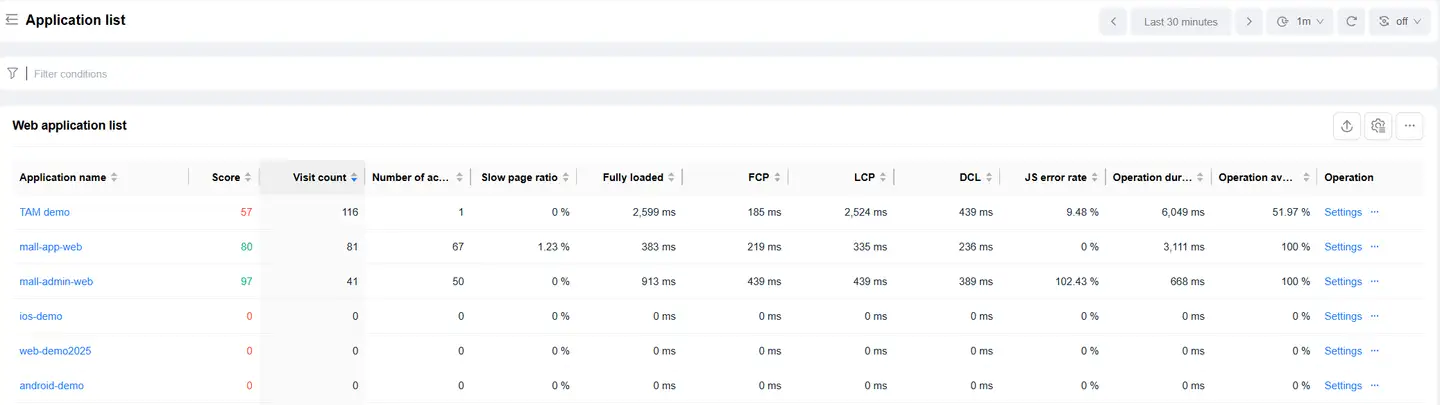Click the export upload icon
The height and width of the screenshot is (405, 1440).
pos(1347,126)
